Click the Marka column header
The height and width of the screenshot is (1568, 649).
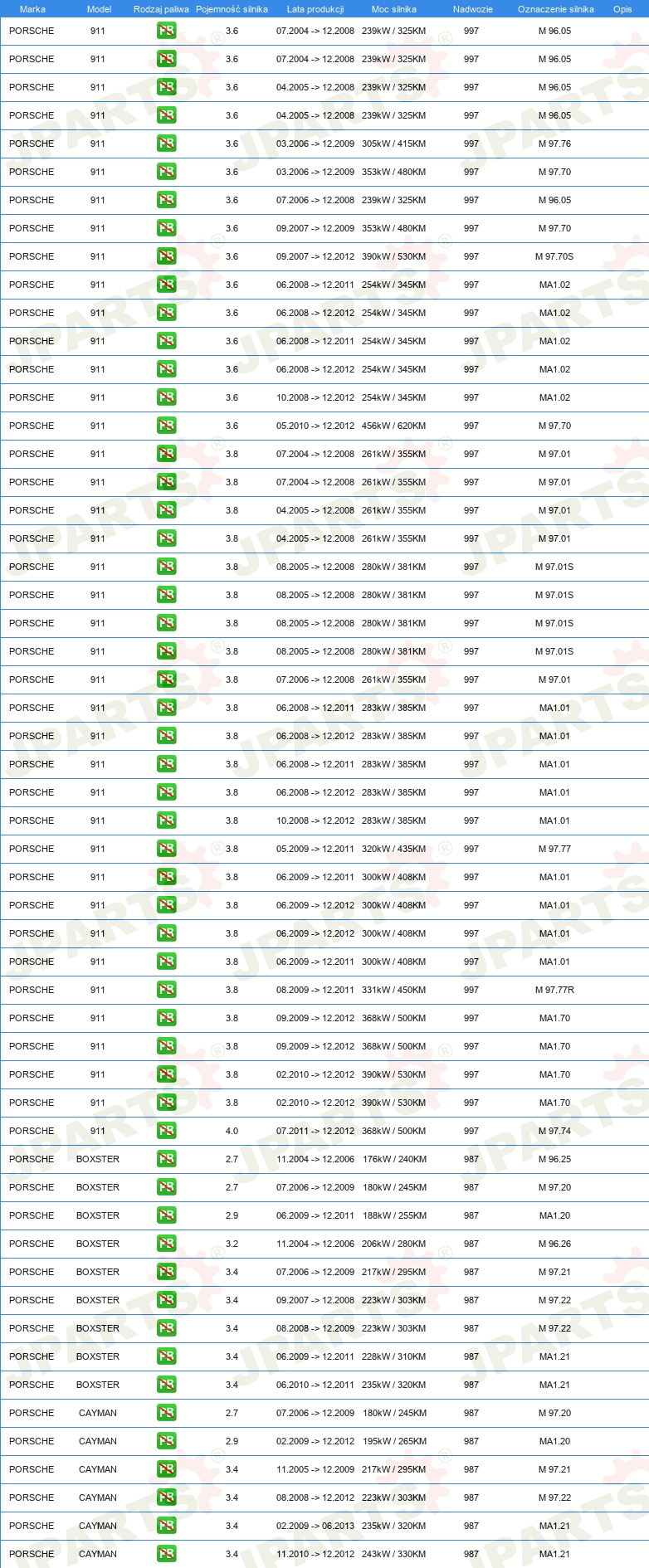click(x=32, y=9)
